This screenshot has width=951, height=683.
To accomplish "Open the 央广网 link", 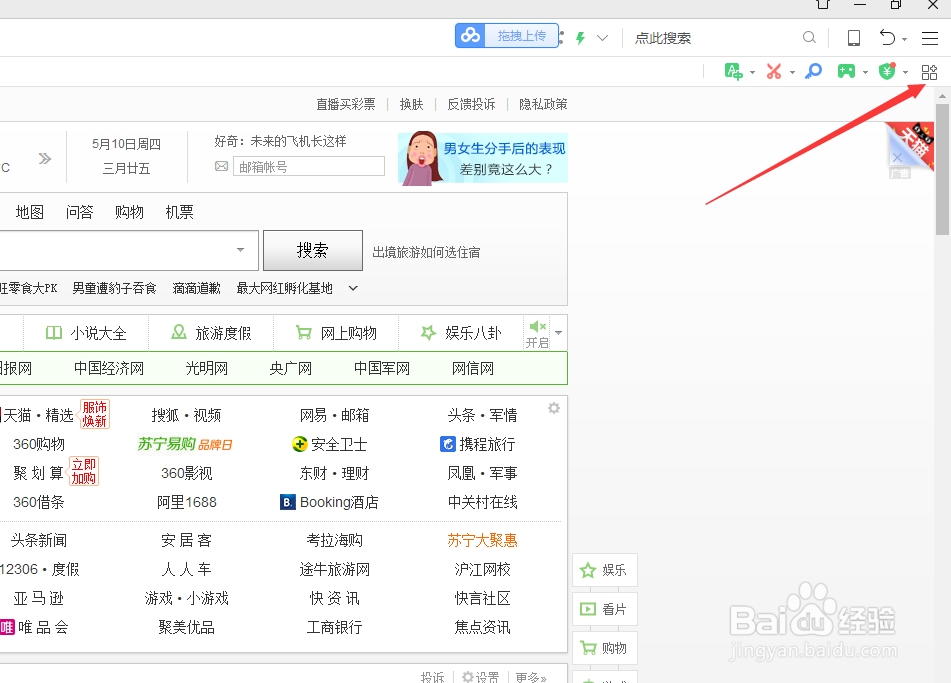I will [x=291, y=369].
